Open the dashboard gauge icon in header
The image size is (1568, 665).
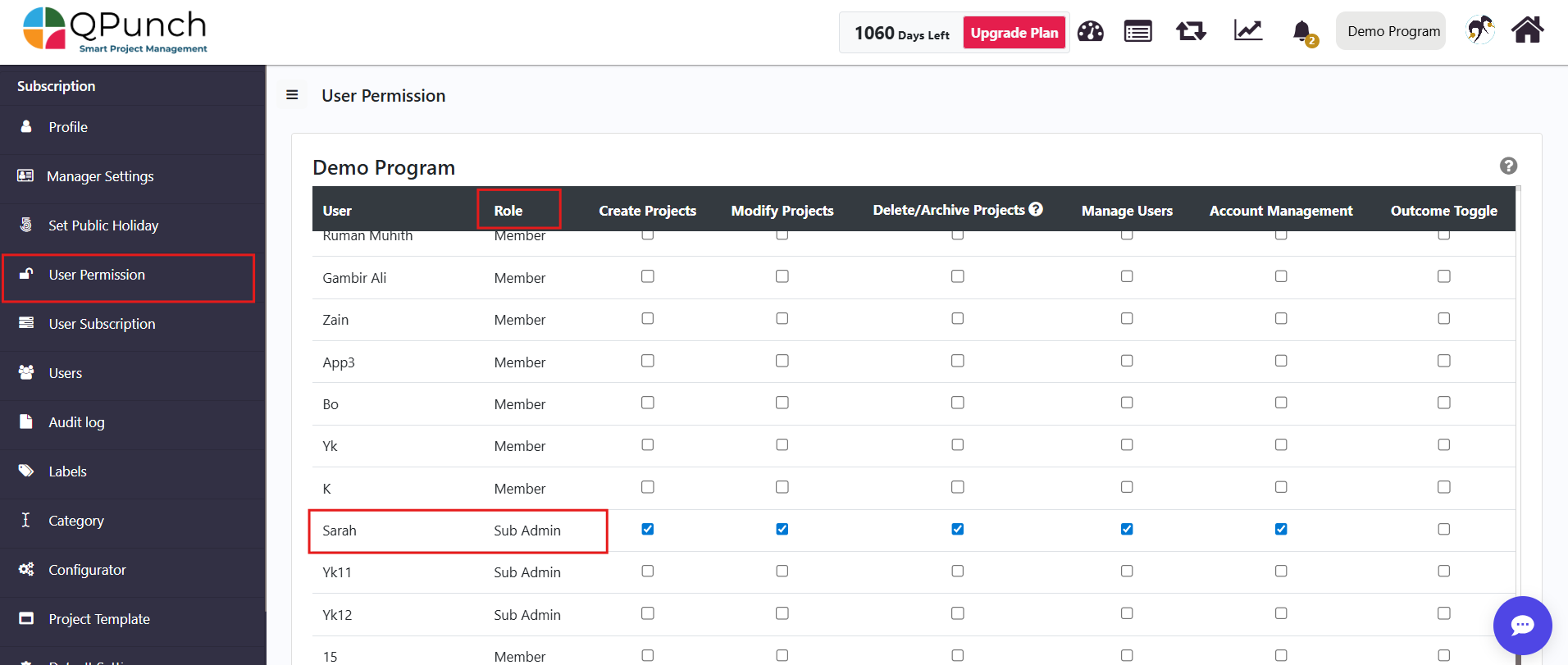(1090, 32)
